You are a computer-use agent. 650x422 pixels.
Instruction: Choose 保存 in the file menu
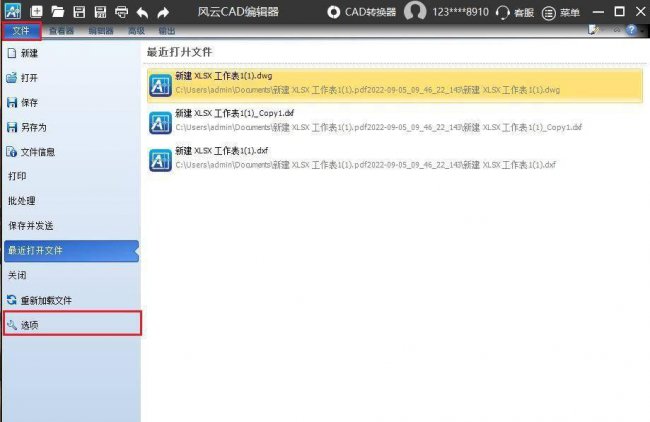pos(71,102)
